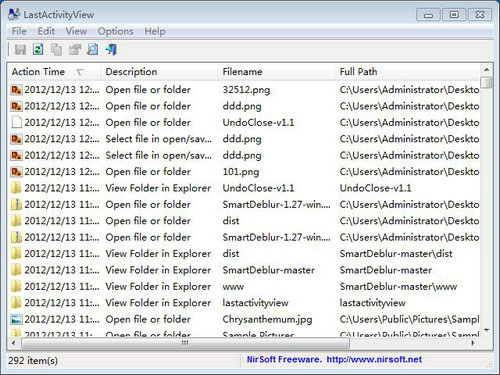Click the Copy Selected Items icon
Image resolution: width=500 pixels, height=375 pixels.
[56, 50]
